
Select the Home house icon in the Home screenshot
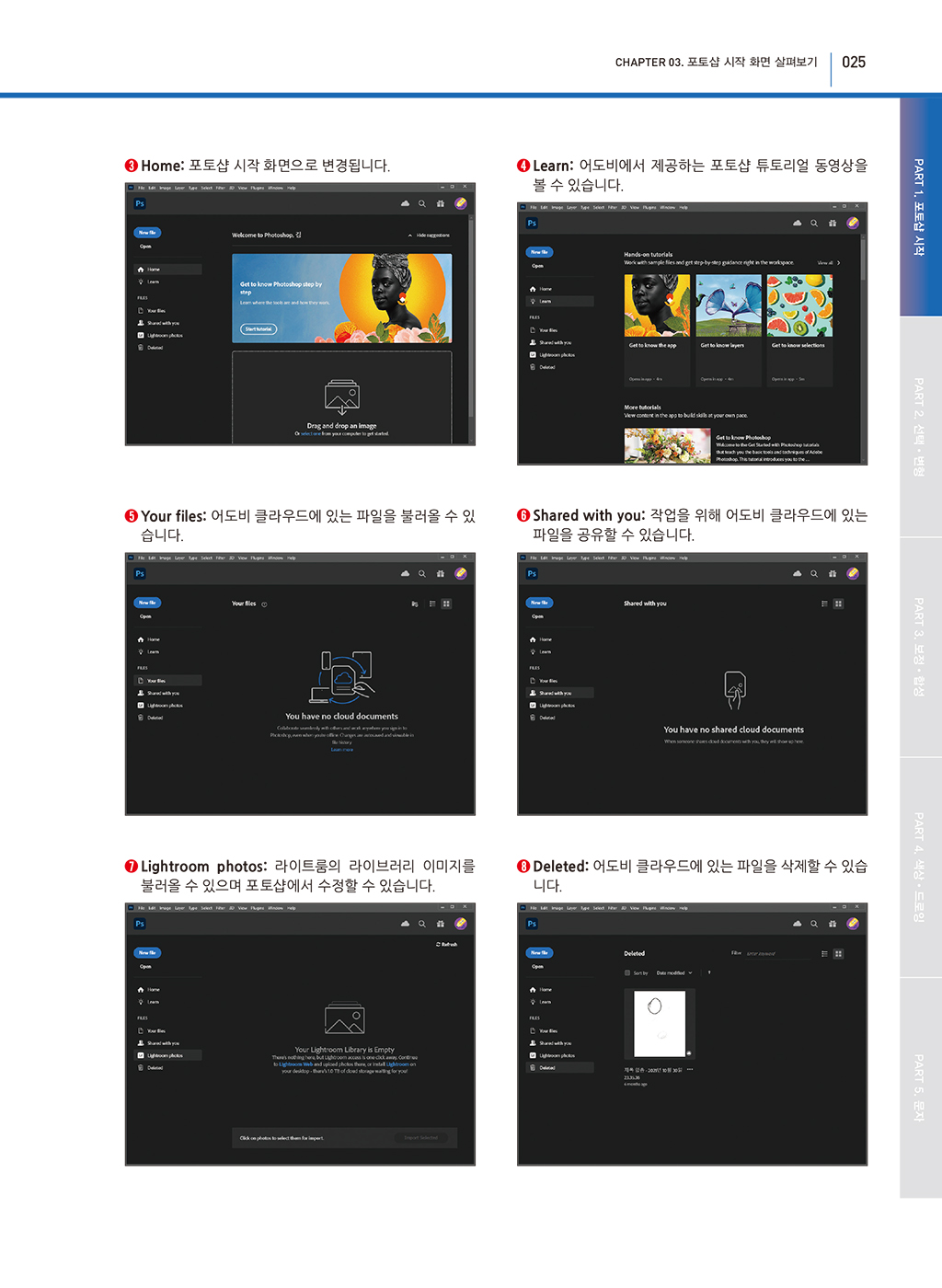pyautogui.click(x=141, y=270)
